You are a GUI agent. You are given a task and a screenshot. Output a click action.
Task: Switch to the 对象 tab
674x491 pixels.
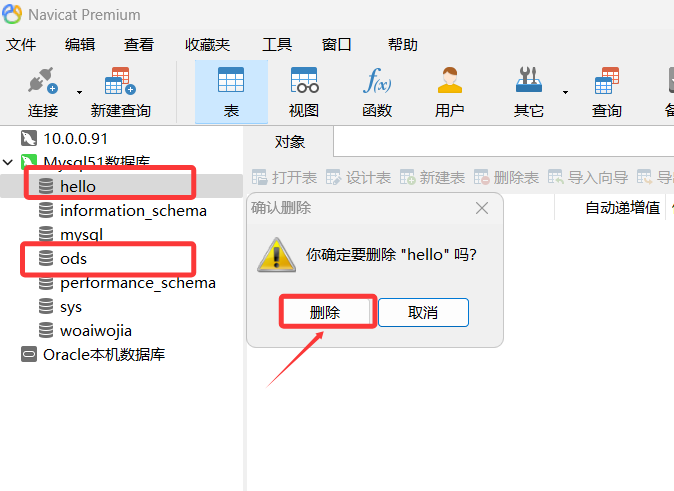(289, 141)
